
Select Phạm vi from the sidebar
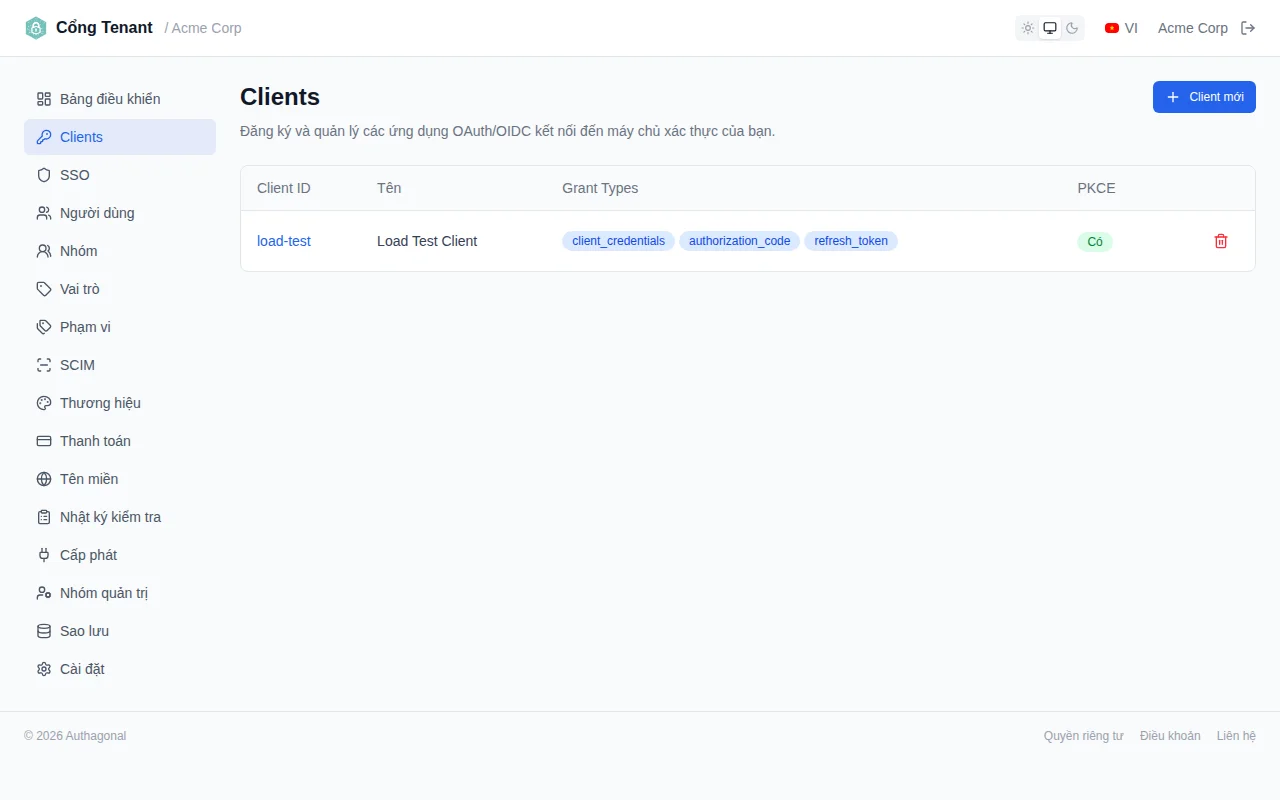(120, 327)
